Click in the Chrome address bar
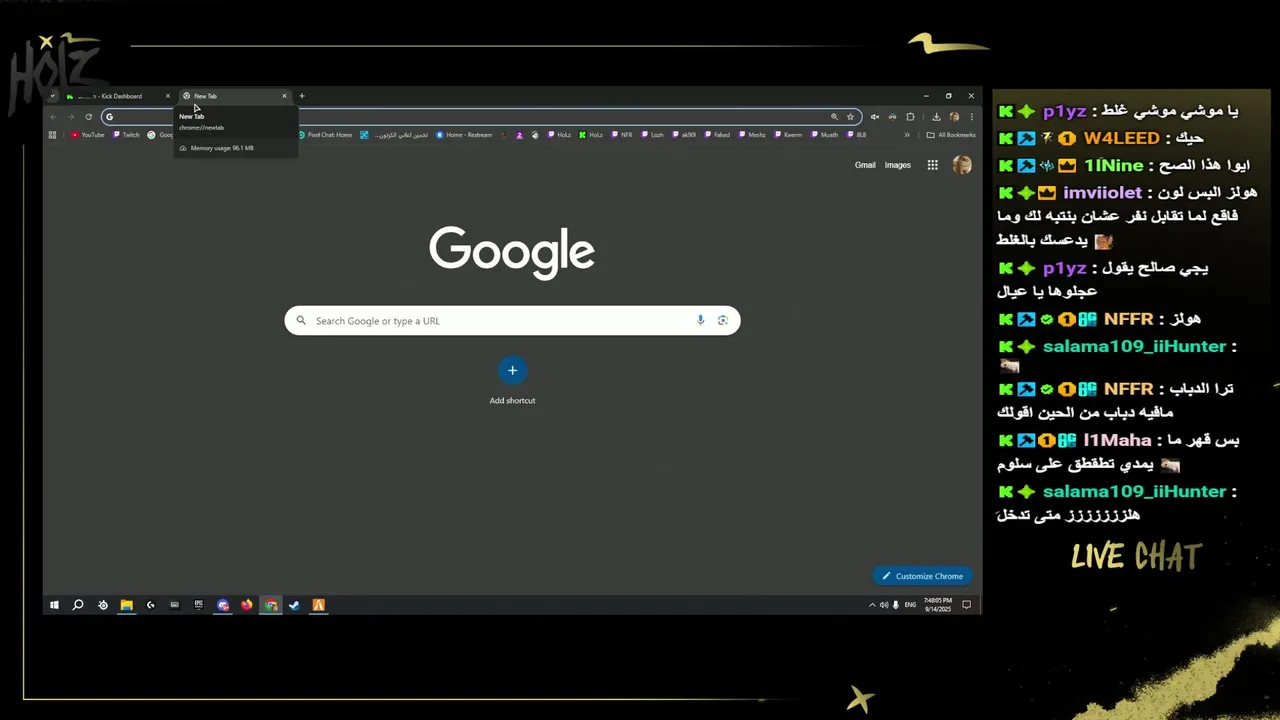This screenshot has width=1280, height=720. point(480,117)
